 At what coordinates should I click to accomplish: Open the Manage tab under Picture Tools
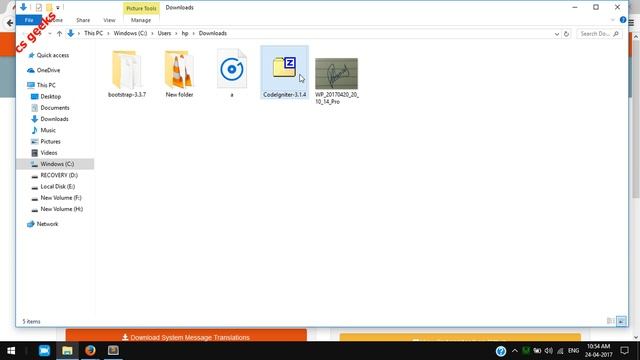141,20
